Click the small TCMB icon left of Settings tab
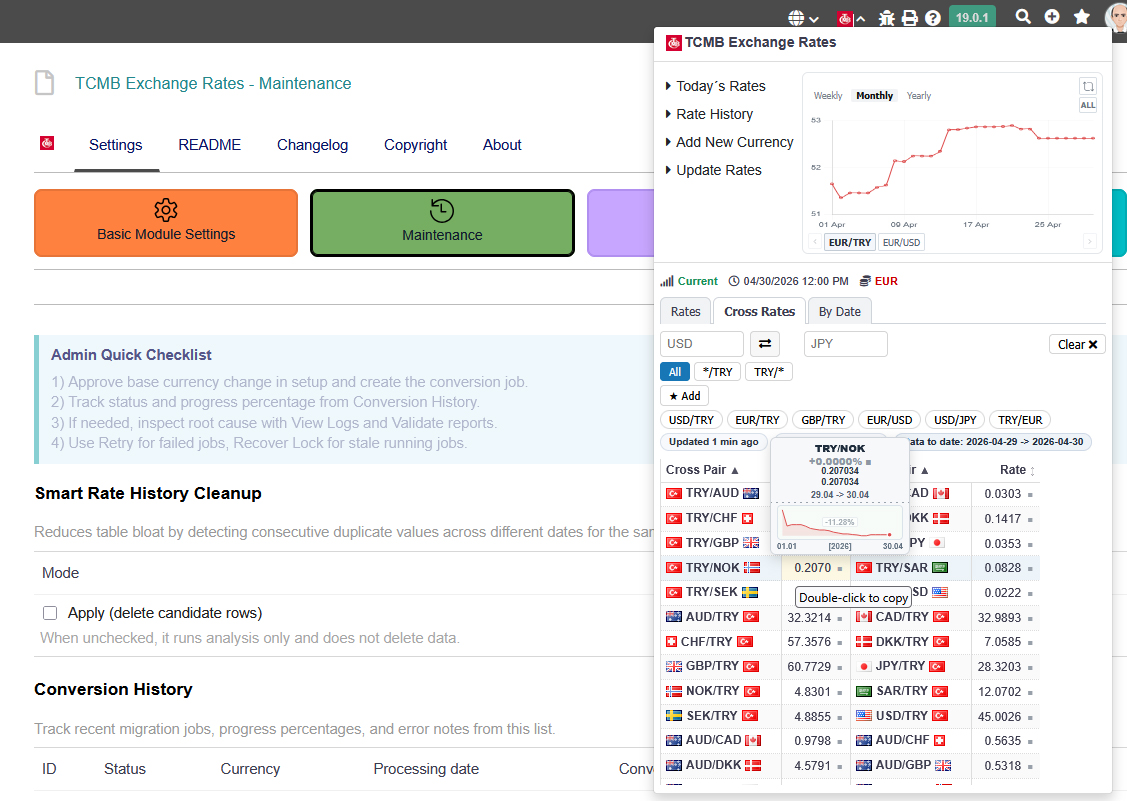Viewport: 1127px width, 811px height. coord(47,143)
